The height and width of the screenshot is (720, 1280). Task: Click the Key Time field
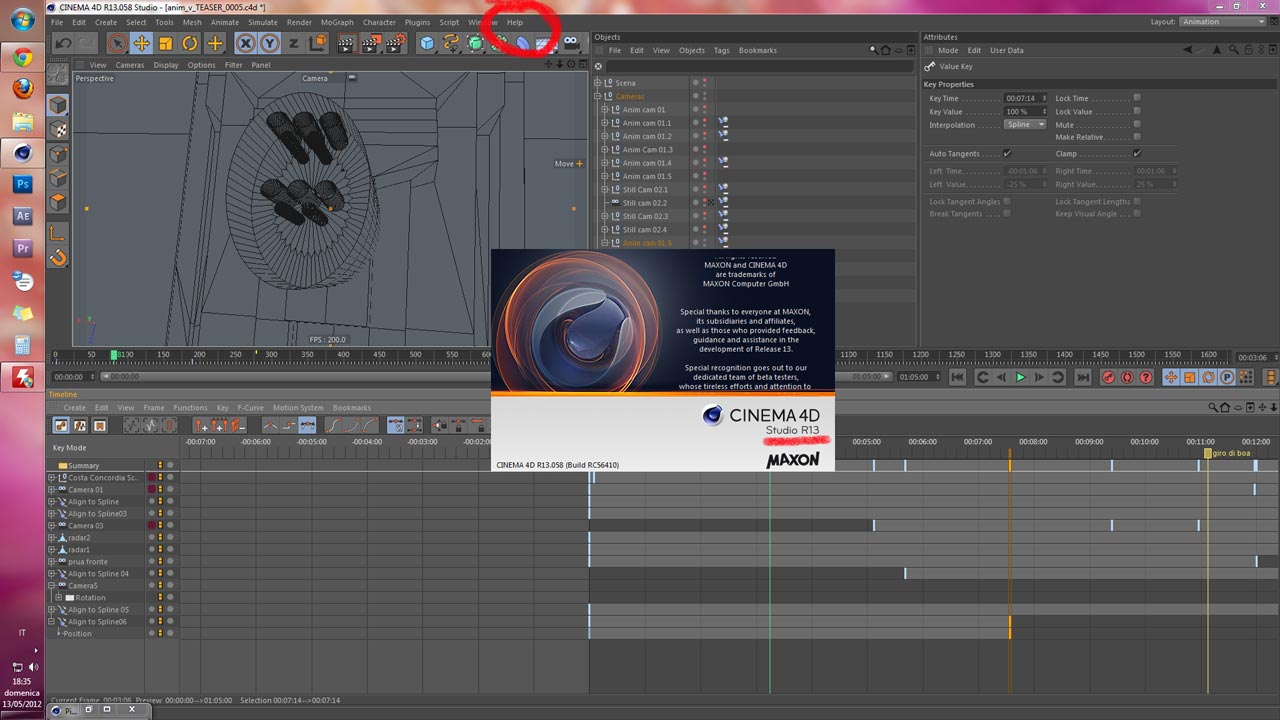coord(1025,98)
